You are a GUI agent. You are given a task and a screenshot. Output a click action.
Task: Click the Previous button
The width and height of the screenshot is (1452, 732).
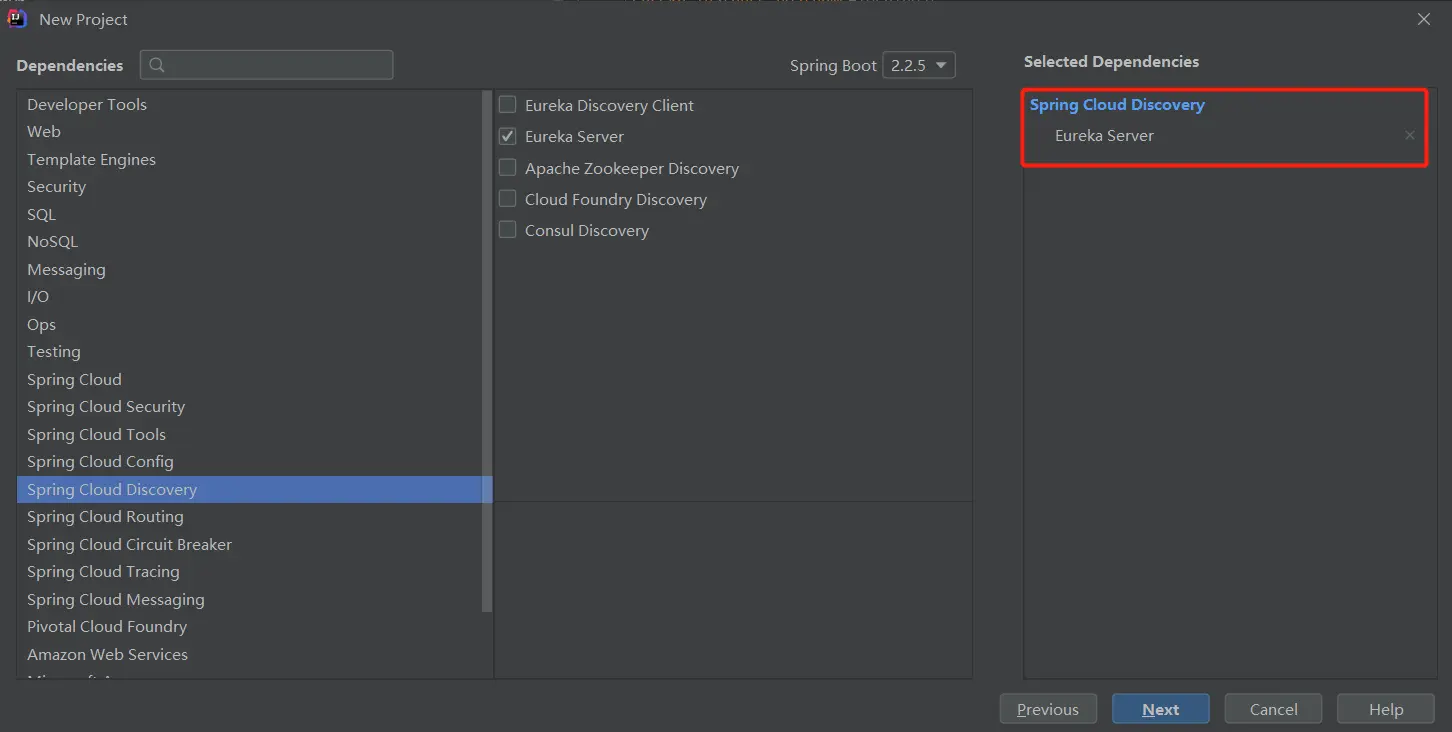pos(1048,709)
